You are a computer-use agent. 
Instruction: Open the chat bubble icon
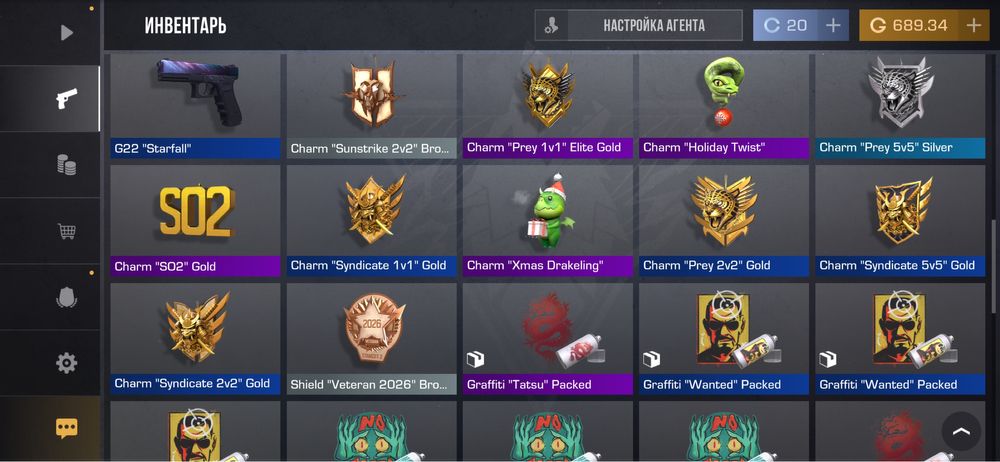(66, 428)
